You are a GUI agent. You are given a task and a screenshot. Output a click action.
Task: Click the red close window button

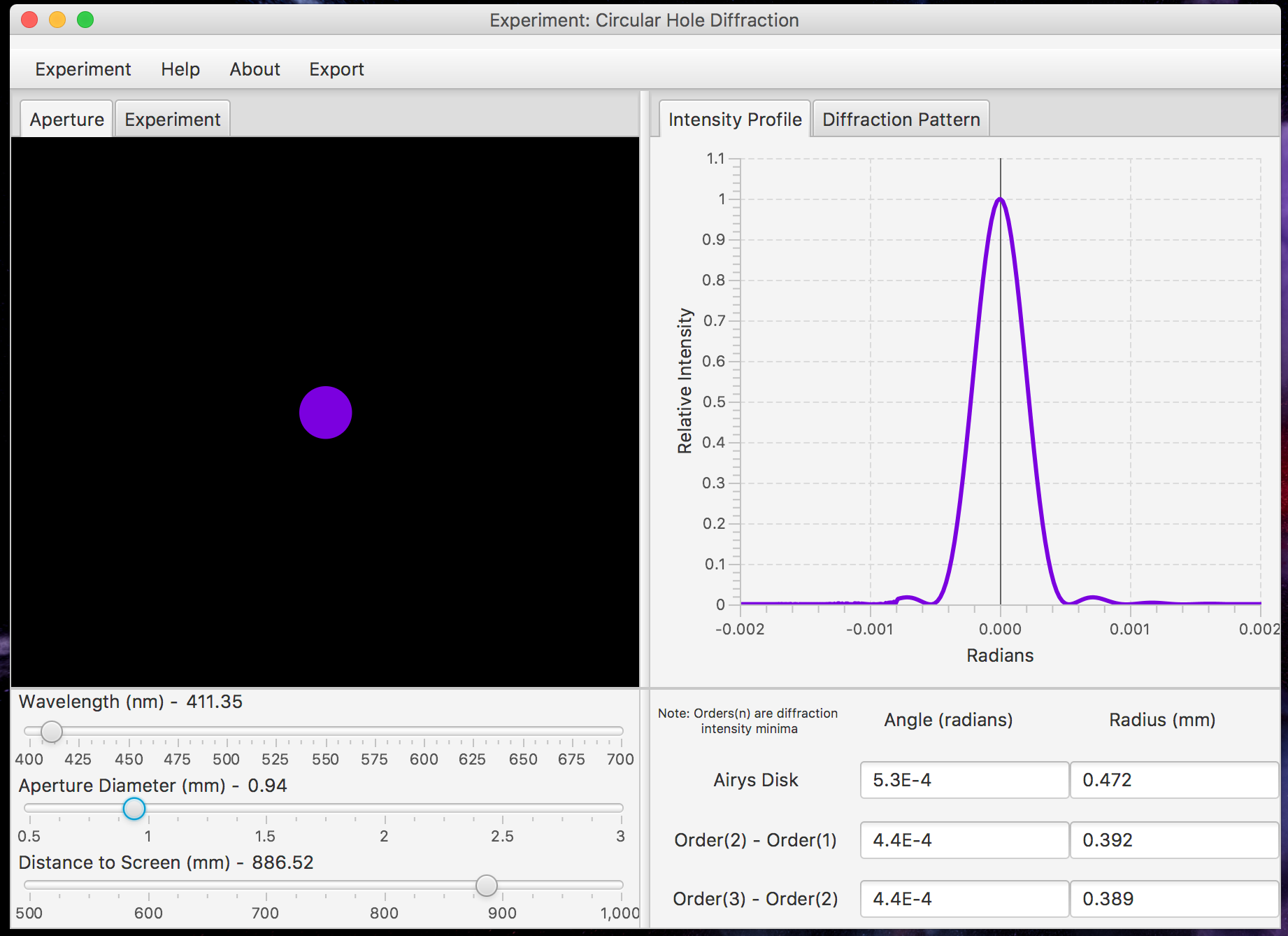click(29, 20)
